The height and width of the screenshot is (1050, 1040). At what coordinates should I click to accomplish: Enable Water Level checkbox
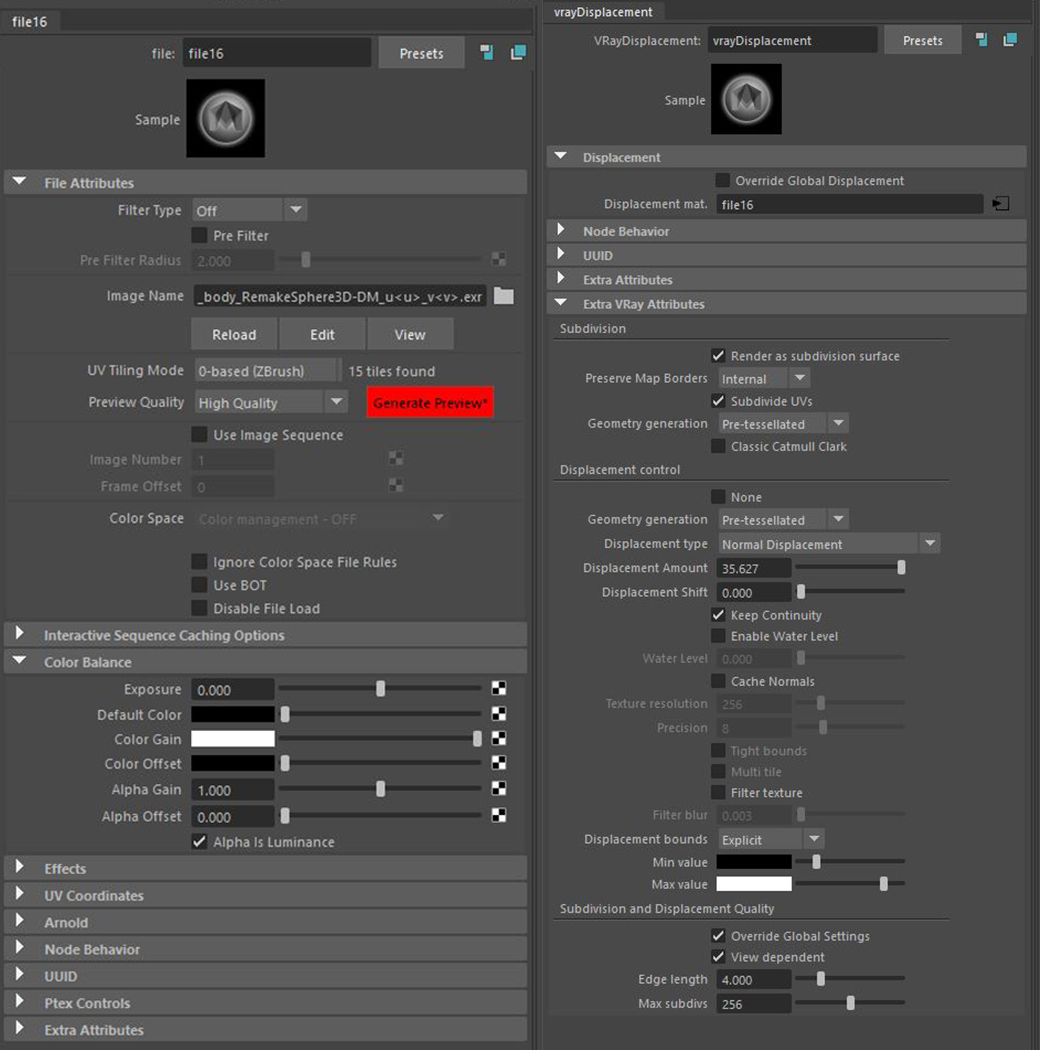pyautogui.click(x=718, y=636)
